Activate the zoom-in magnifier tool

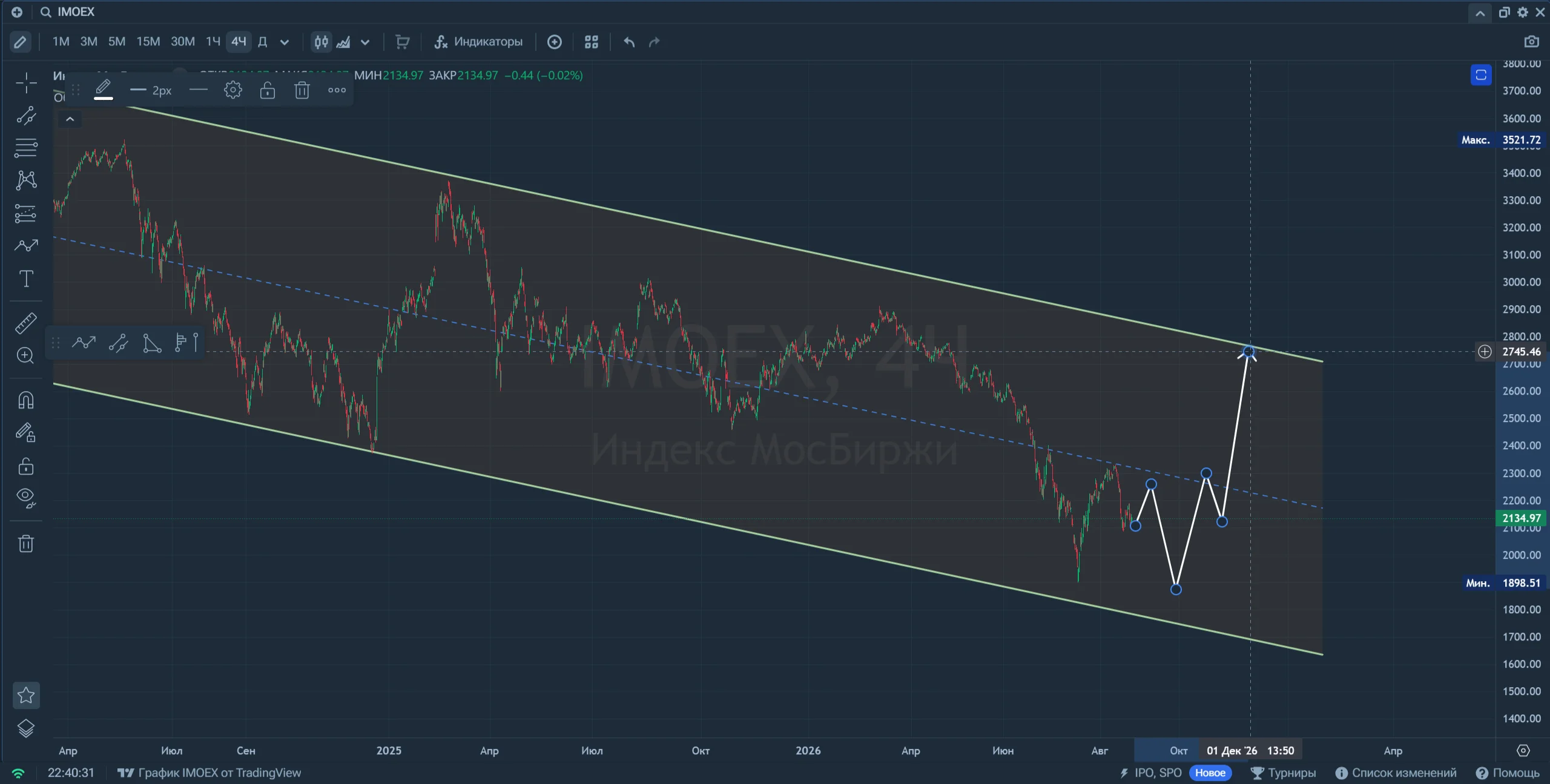(26, 356)
